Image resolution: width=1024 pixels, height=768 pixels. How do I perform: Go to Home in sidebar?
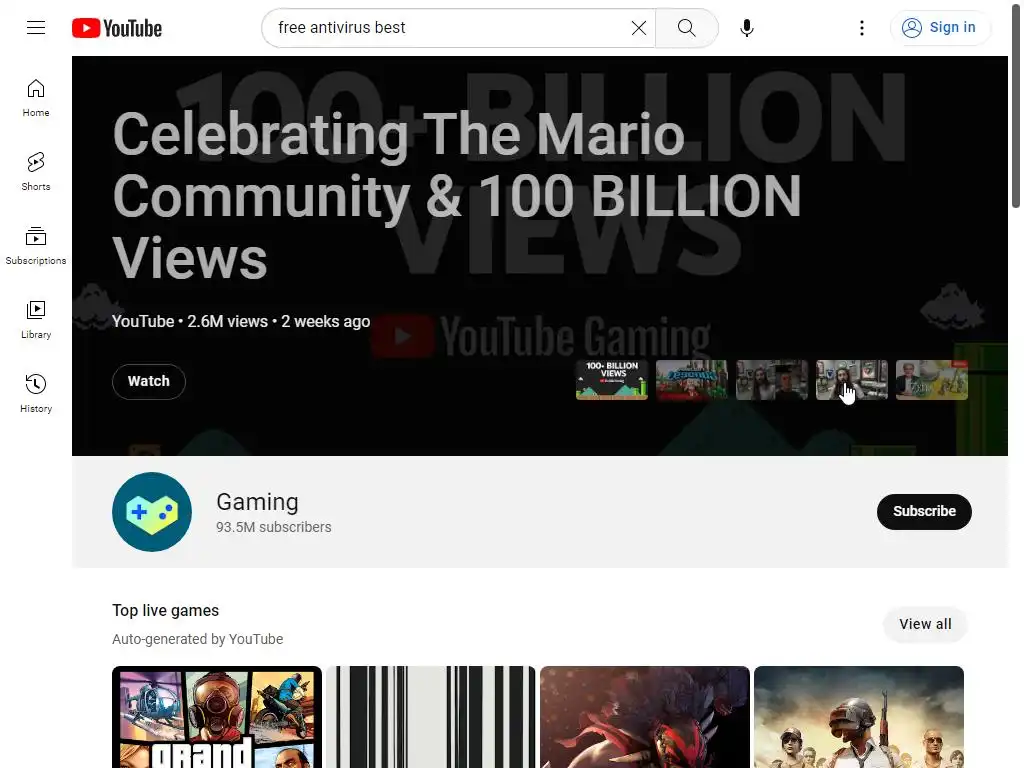[36, 98]
